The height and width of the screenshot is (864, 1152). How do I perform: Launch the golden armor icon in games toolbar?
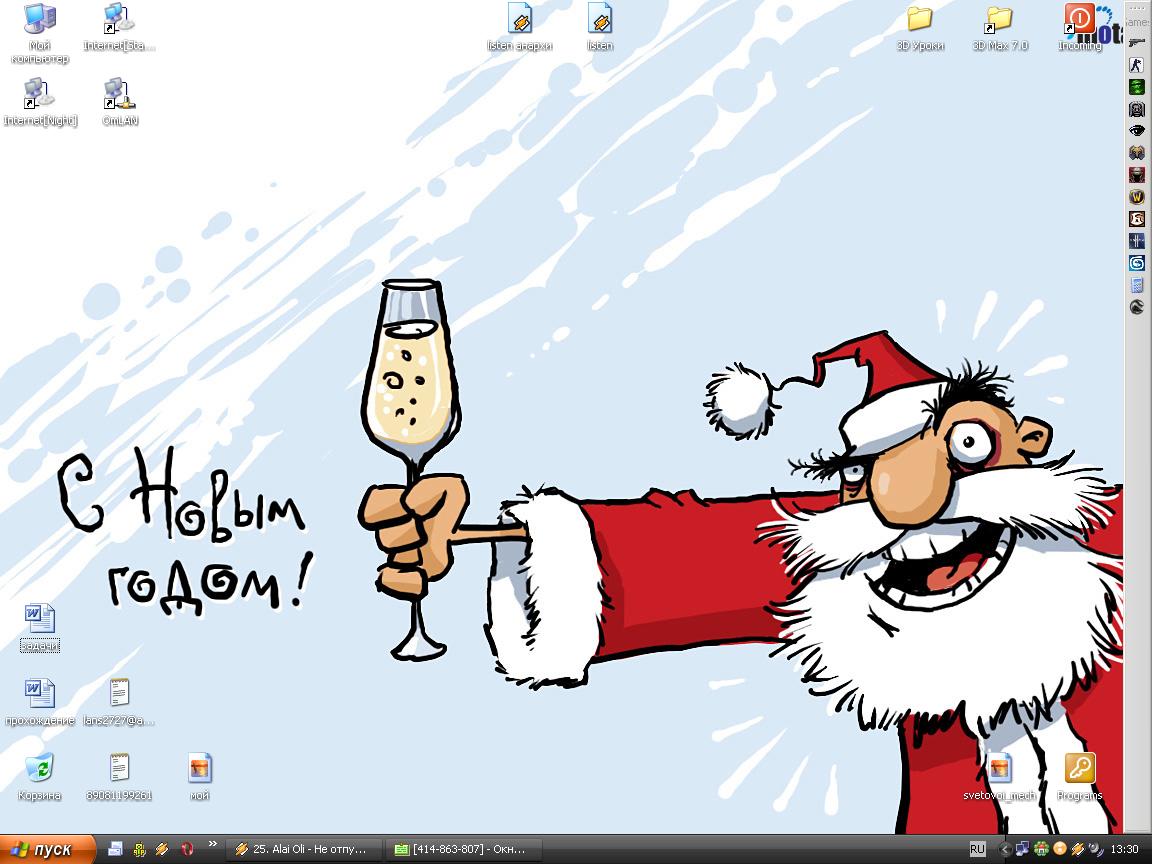click(1137, 153)
